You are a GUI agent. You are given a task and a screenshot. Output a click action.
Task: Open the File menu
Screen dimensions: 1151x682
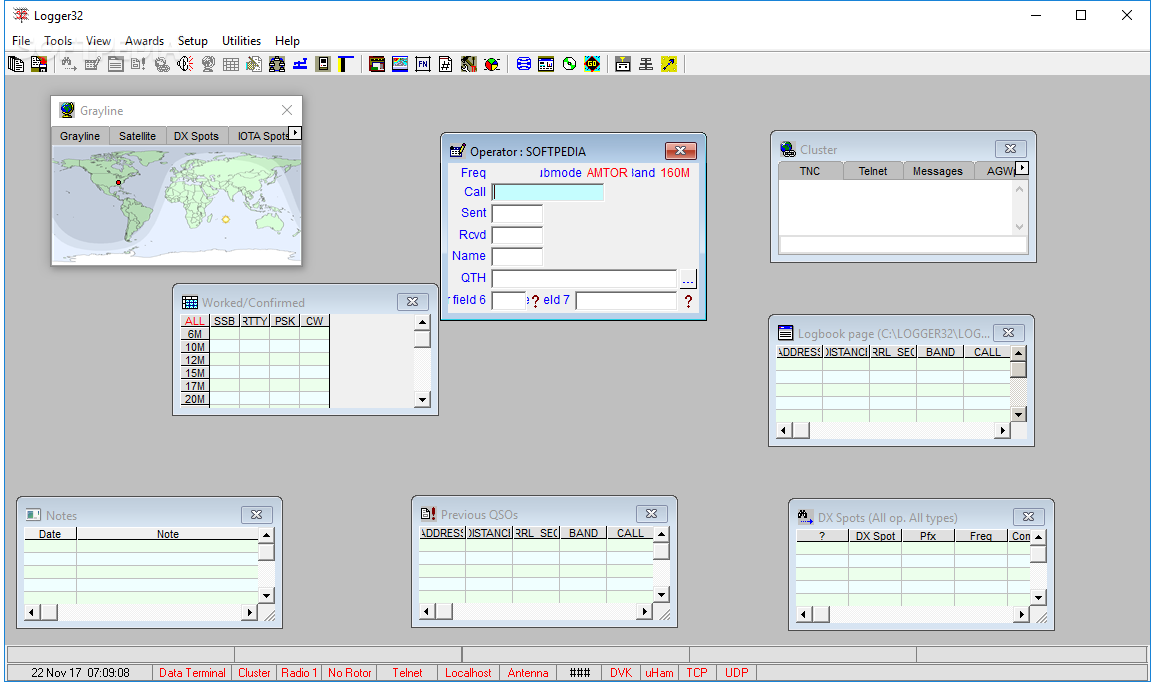point(21,41)
